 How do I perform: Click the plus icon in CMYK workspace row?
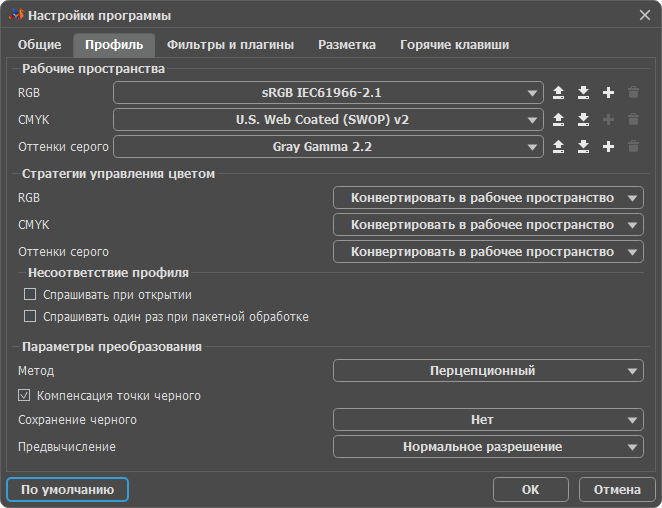pos(608,120)
